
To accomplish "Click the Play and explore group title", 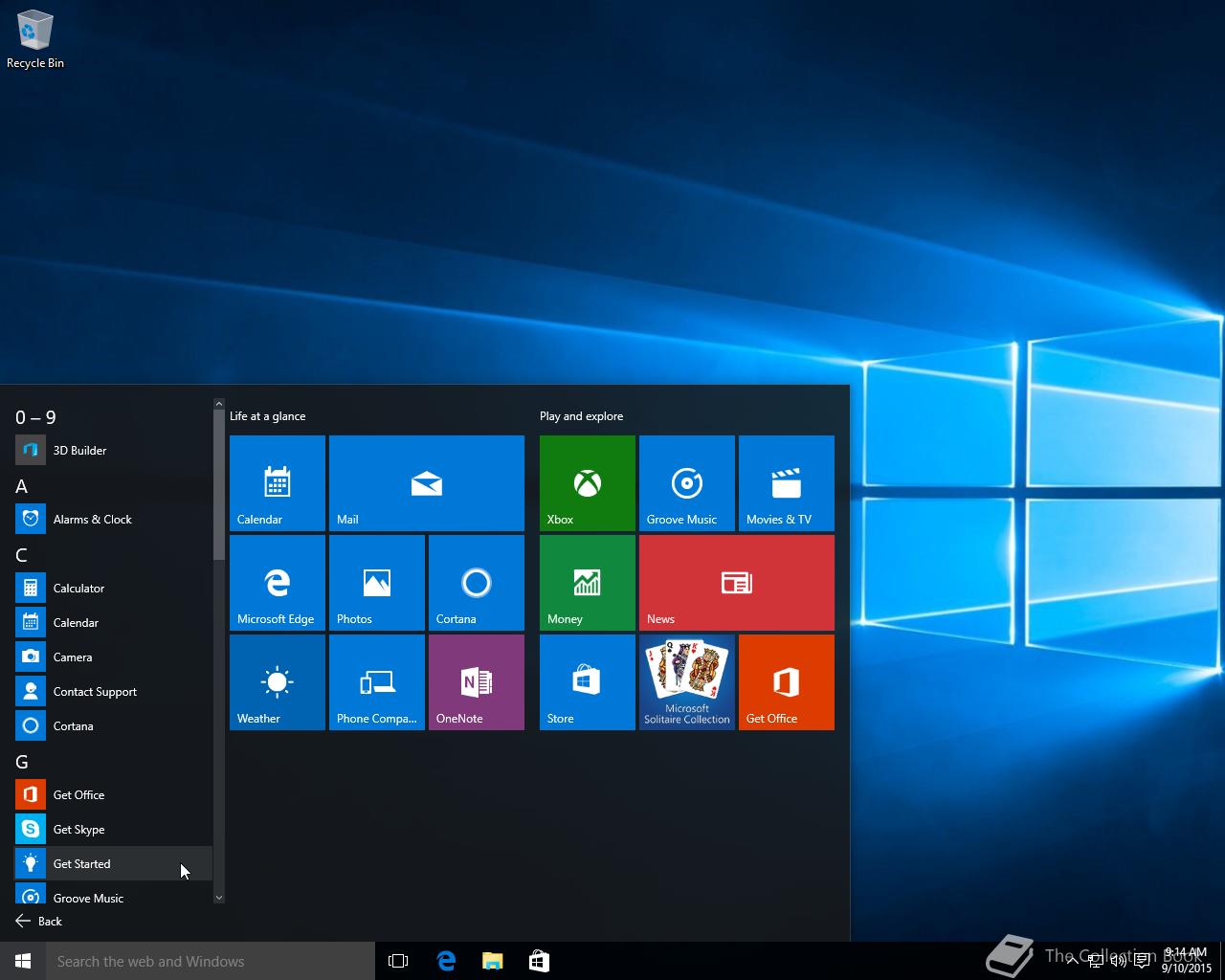I will coord(581,416).
